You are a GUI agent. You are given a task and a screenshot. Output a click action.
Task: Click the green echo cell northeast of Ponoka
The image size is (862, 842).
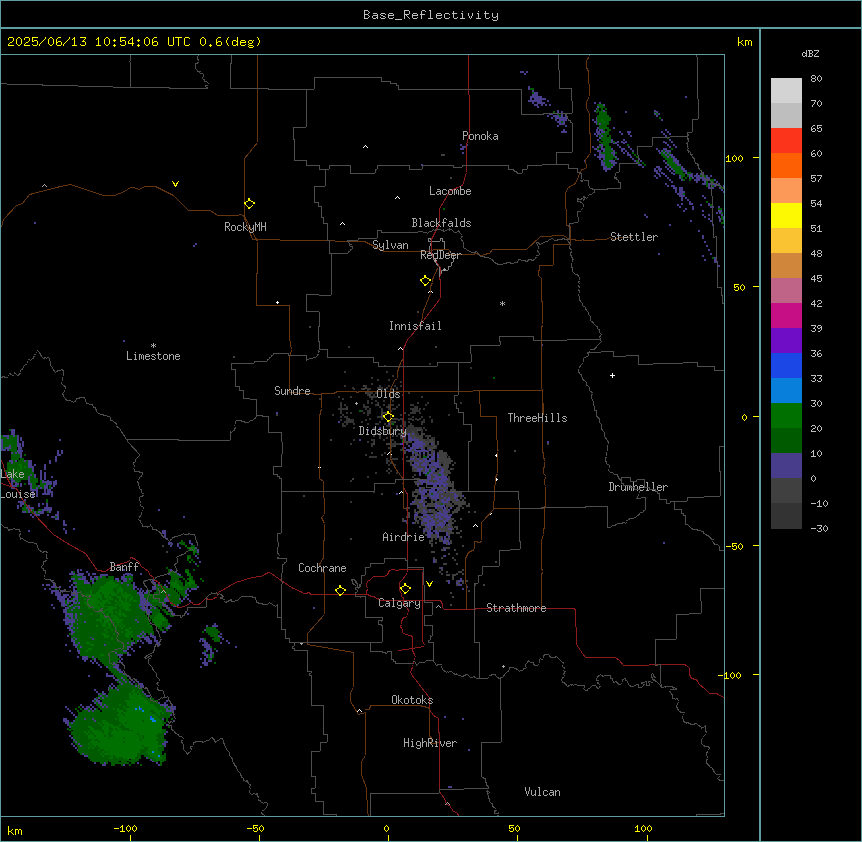click(603, 135)
